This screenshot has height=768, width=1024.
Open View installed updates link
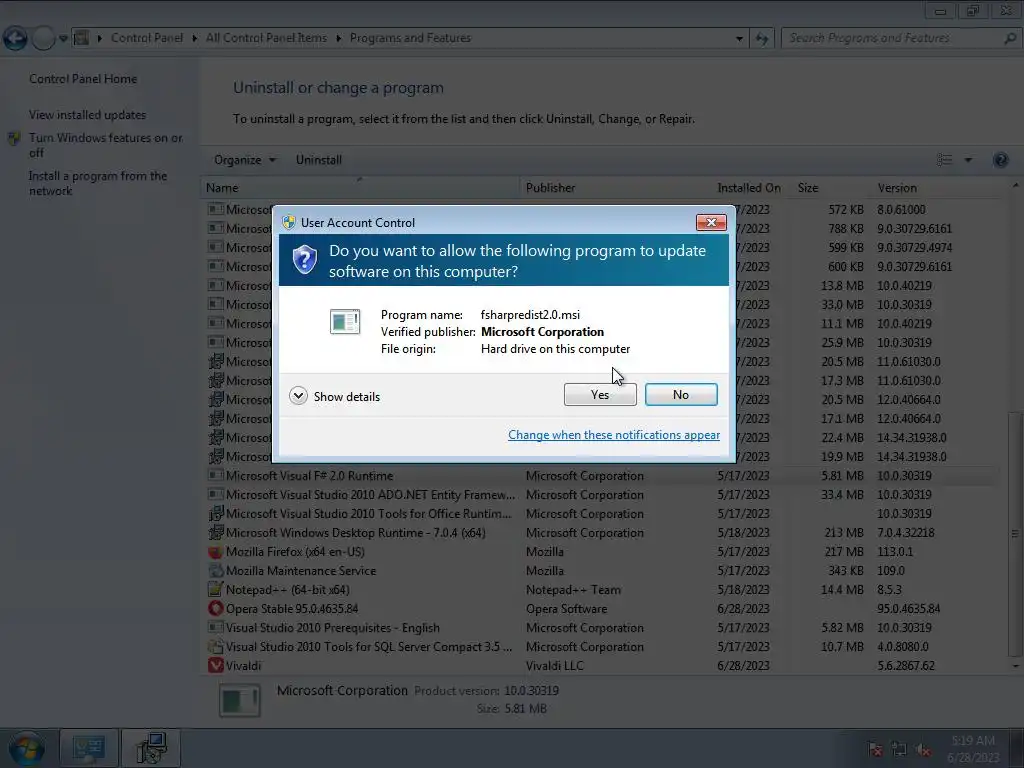coord(88,114)
